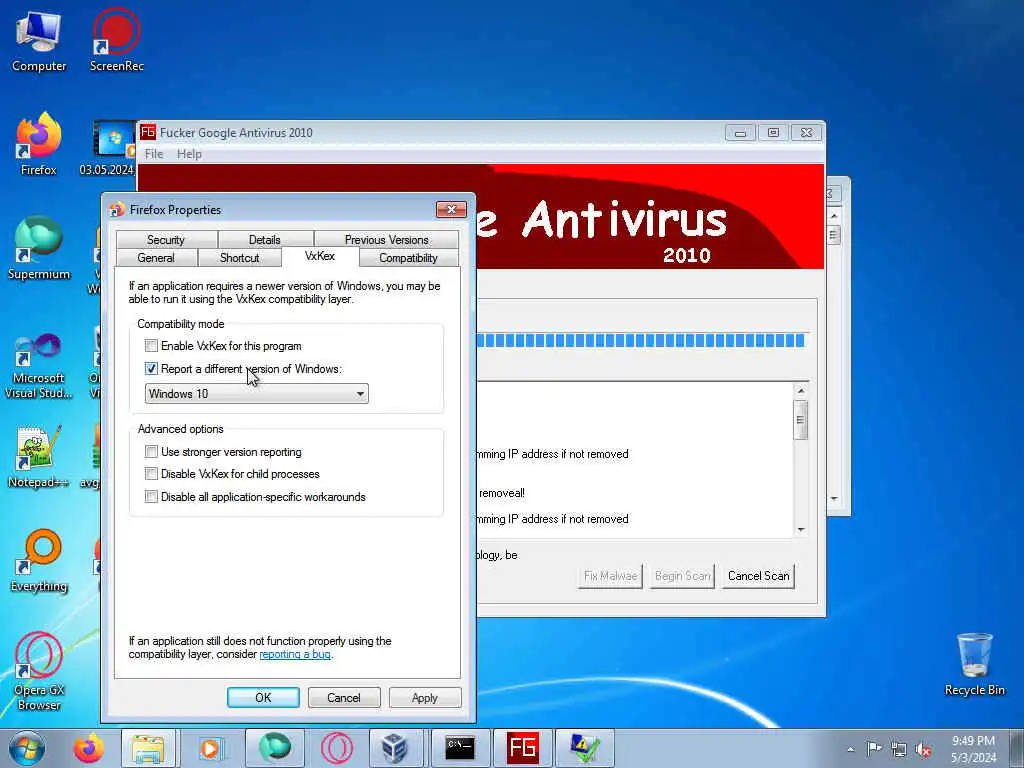Click Cancel in Firefox Properties
Viewport: 1024px width, 768px height.
344,697
